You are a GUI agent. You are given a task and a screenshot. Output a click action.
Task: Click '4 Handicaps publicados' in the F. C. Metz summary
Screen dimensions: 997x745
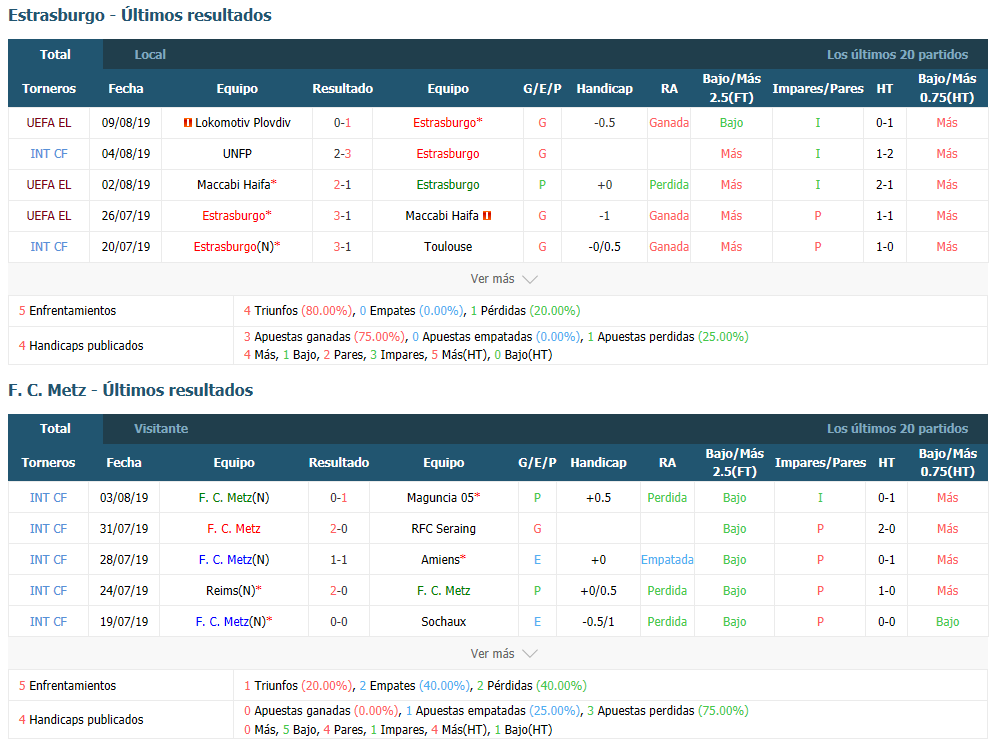coord(81,720)
